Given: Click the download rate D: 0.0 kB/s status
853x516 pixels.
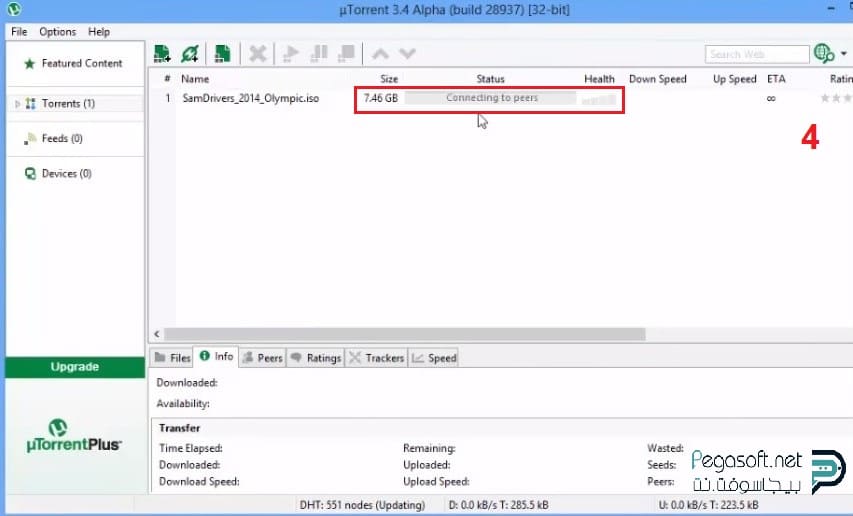Looking at the screenshot, I should pos(498,505).
